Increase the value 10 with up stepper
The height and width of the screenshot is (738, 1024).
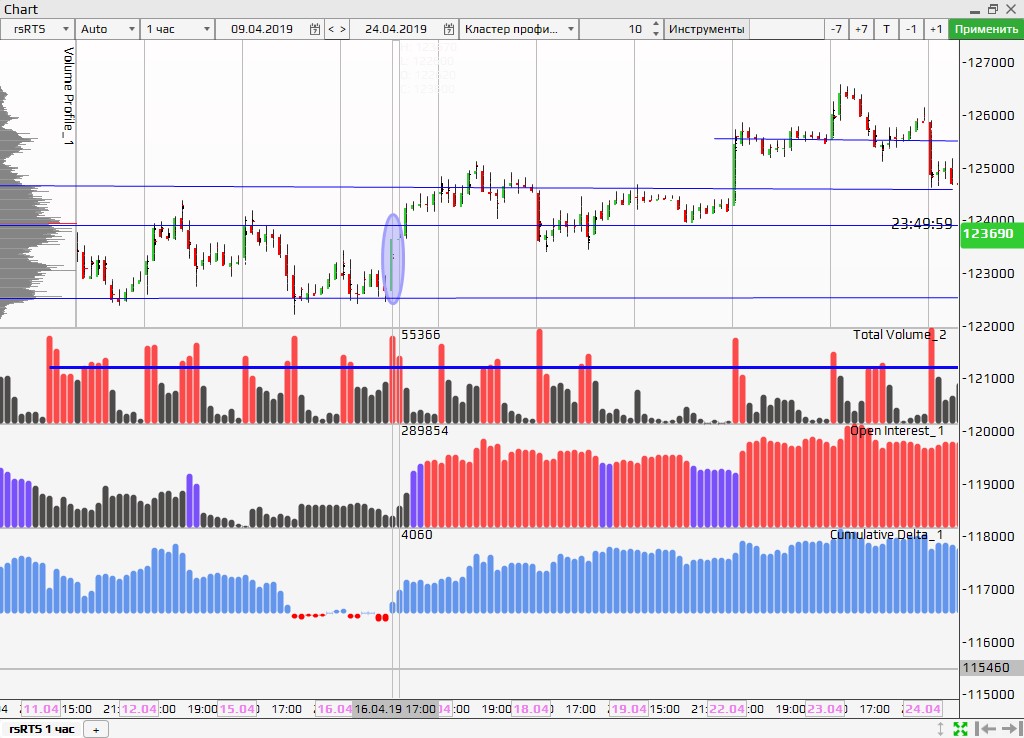[655, 24]
